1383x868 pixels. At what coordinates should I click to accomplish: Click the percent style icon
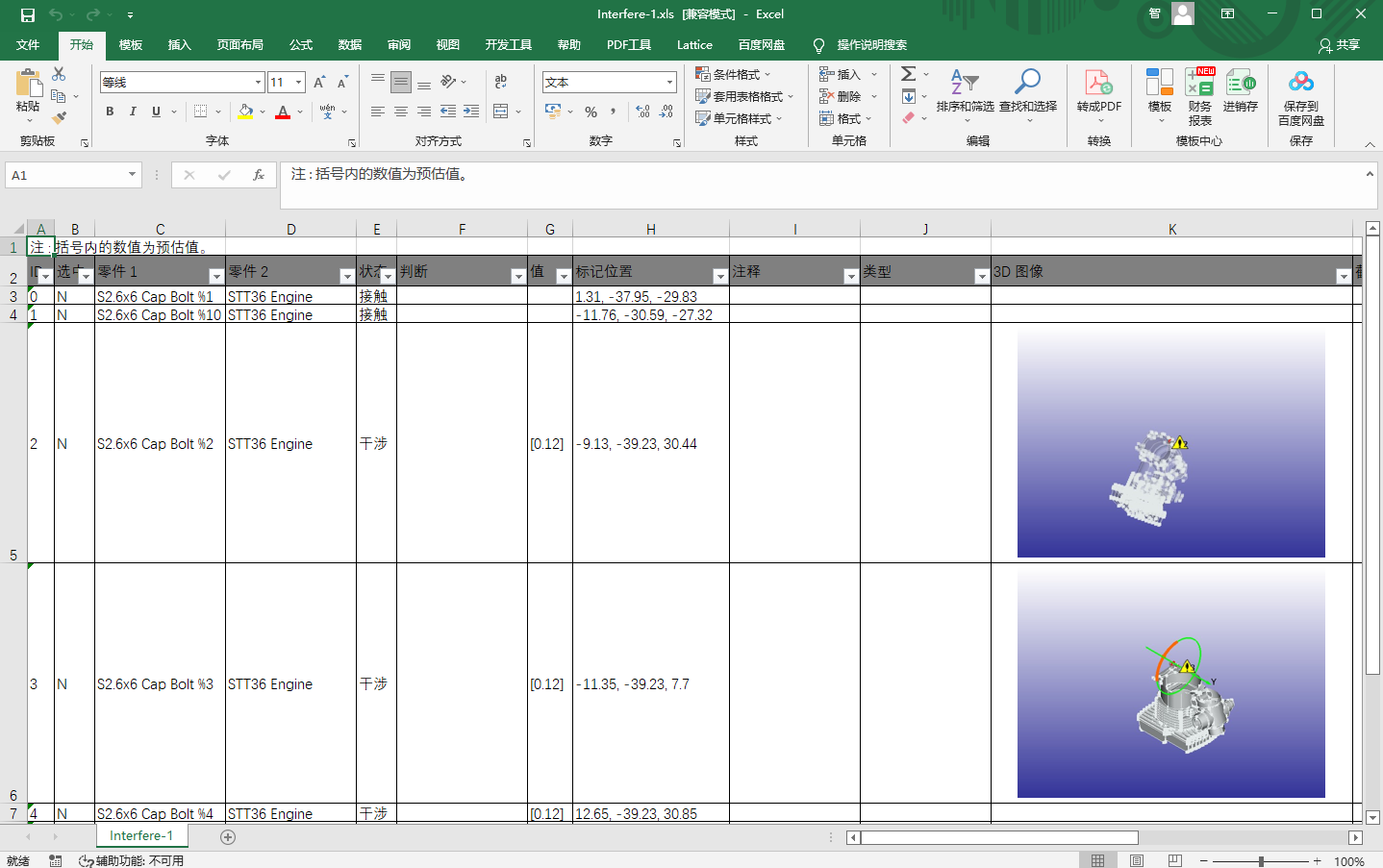click(x=591, y=112)
